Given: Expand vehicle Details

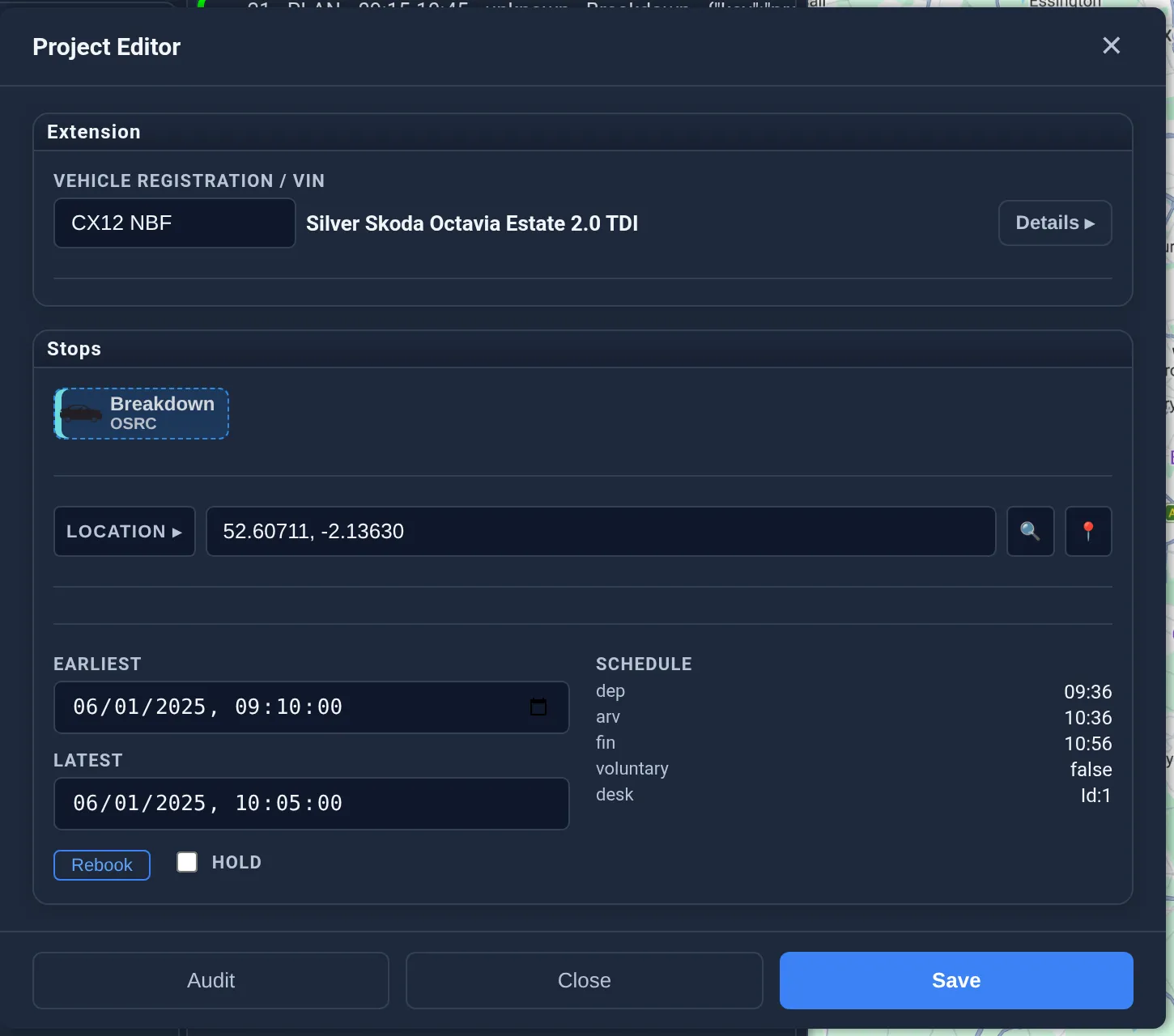Looking at the screenshot, I should click(x=1055, y=223).
